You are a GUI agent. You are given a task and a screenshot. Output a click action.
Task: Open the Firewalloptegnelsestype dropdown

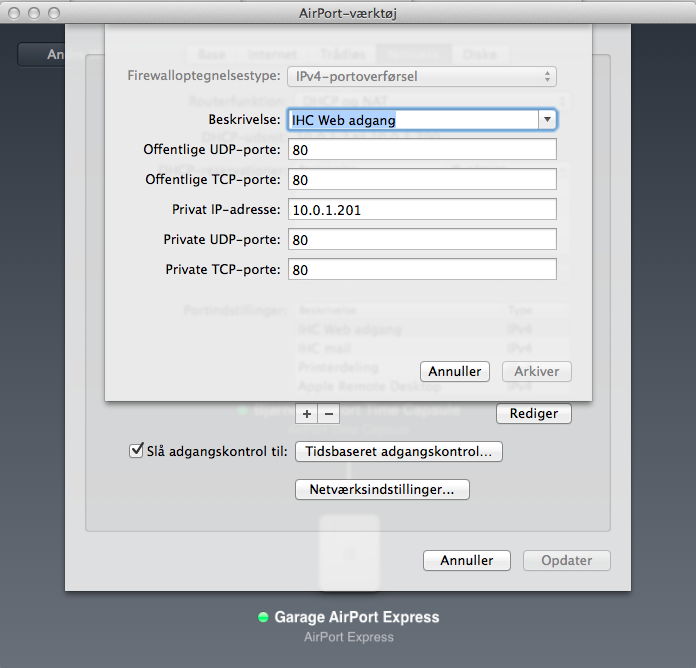point(421,76)
